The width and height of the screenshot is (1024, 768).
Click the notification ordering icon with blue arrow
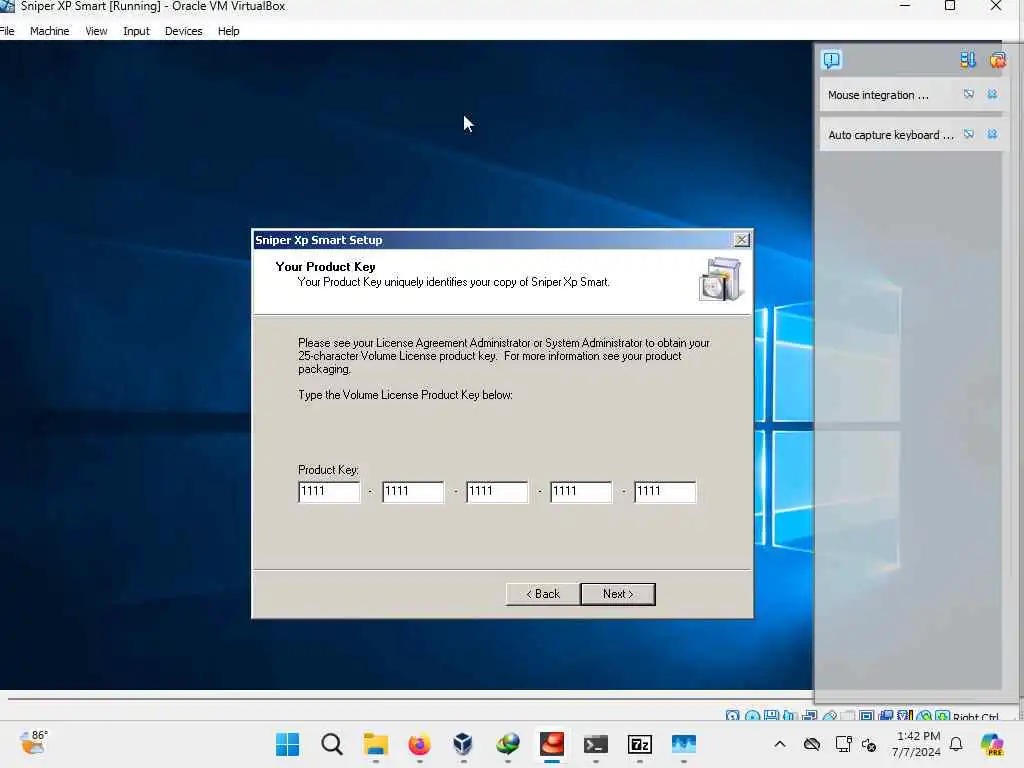click(x=968, y=60)
